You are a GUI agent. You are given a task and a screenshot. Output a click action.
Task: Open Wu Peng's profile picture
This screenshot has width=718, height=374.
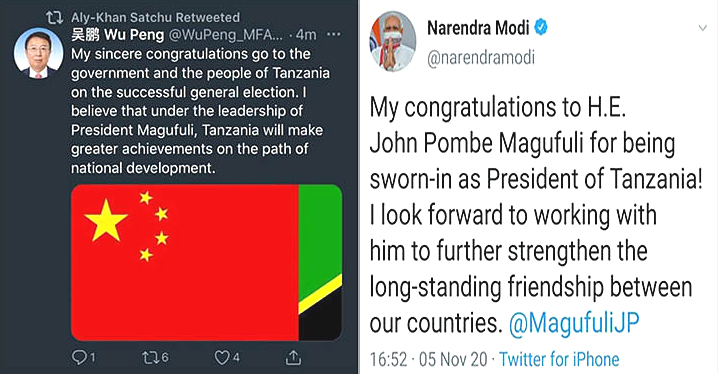(x=38, y=53)
